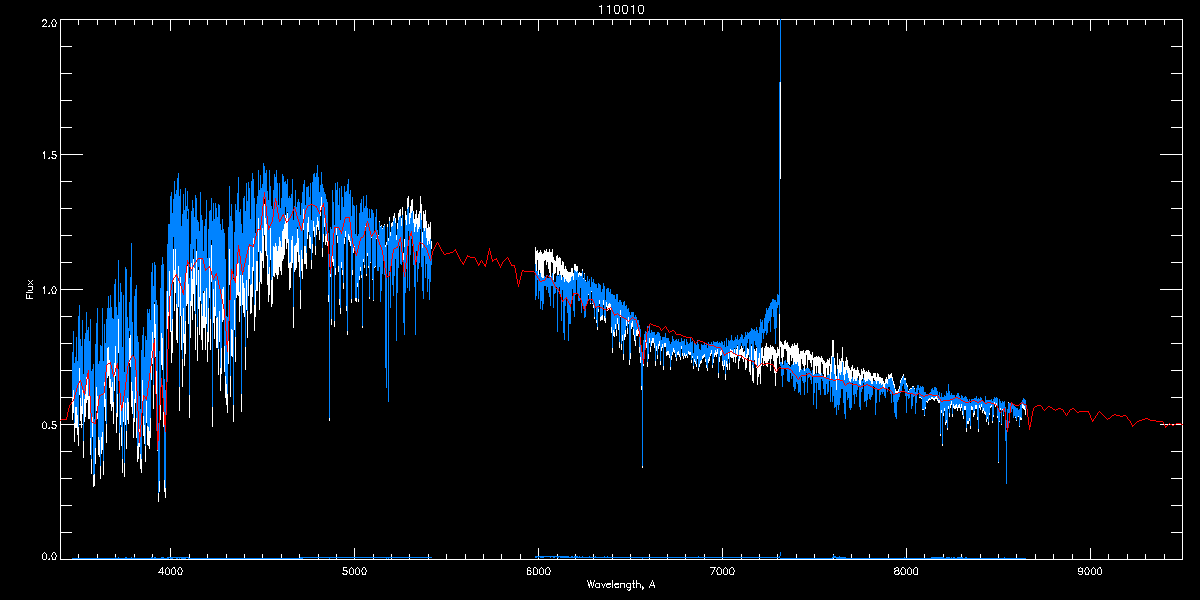
Task: Click the "Wavelength, A" x-axis label
Action: click(x=621, y=584)
